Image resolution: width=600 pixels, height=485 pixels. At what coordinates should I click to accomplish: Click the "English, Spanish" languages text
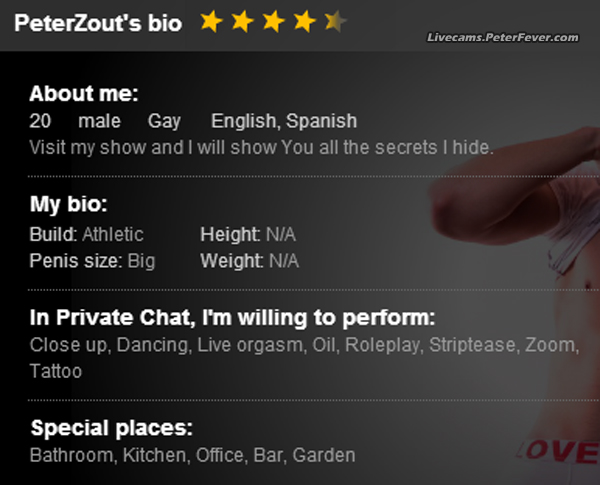coord(283,121)
